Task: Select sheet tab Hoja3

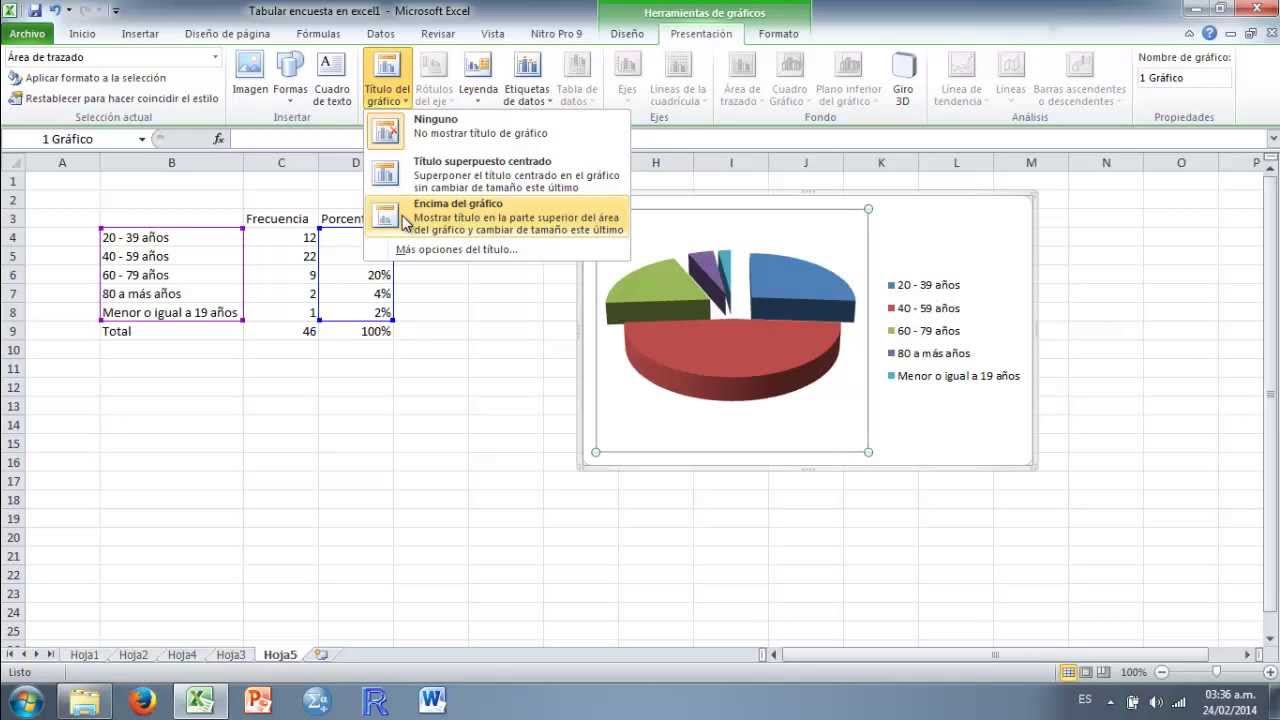Action: [x=231, y=655]
